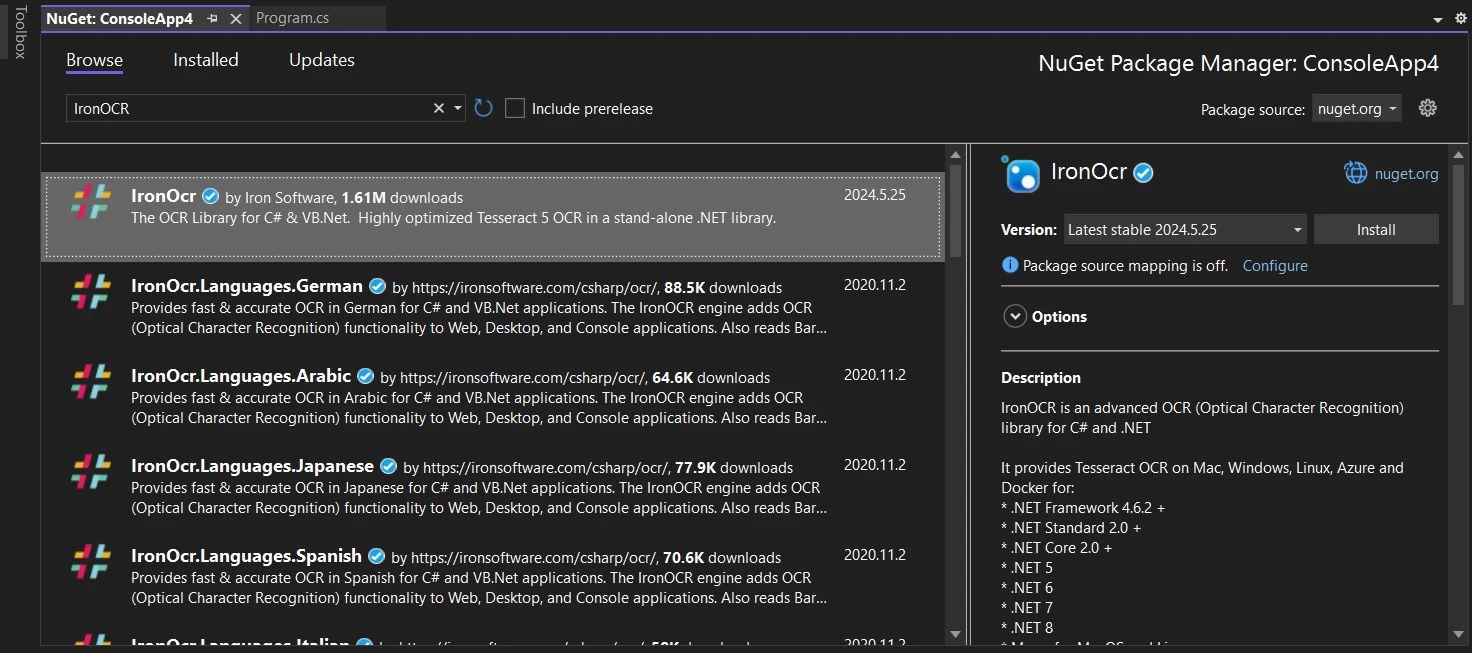This screenshot has width=1472, height=653.
Task: Select the IronOcr.Languages.German package icon
Action: point(91,292)
